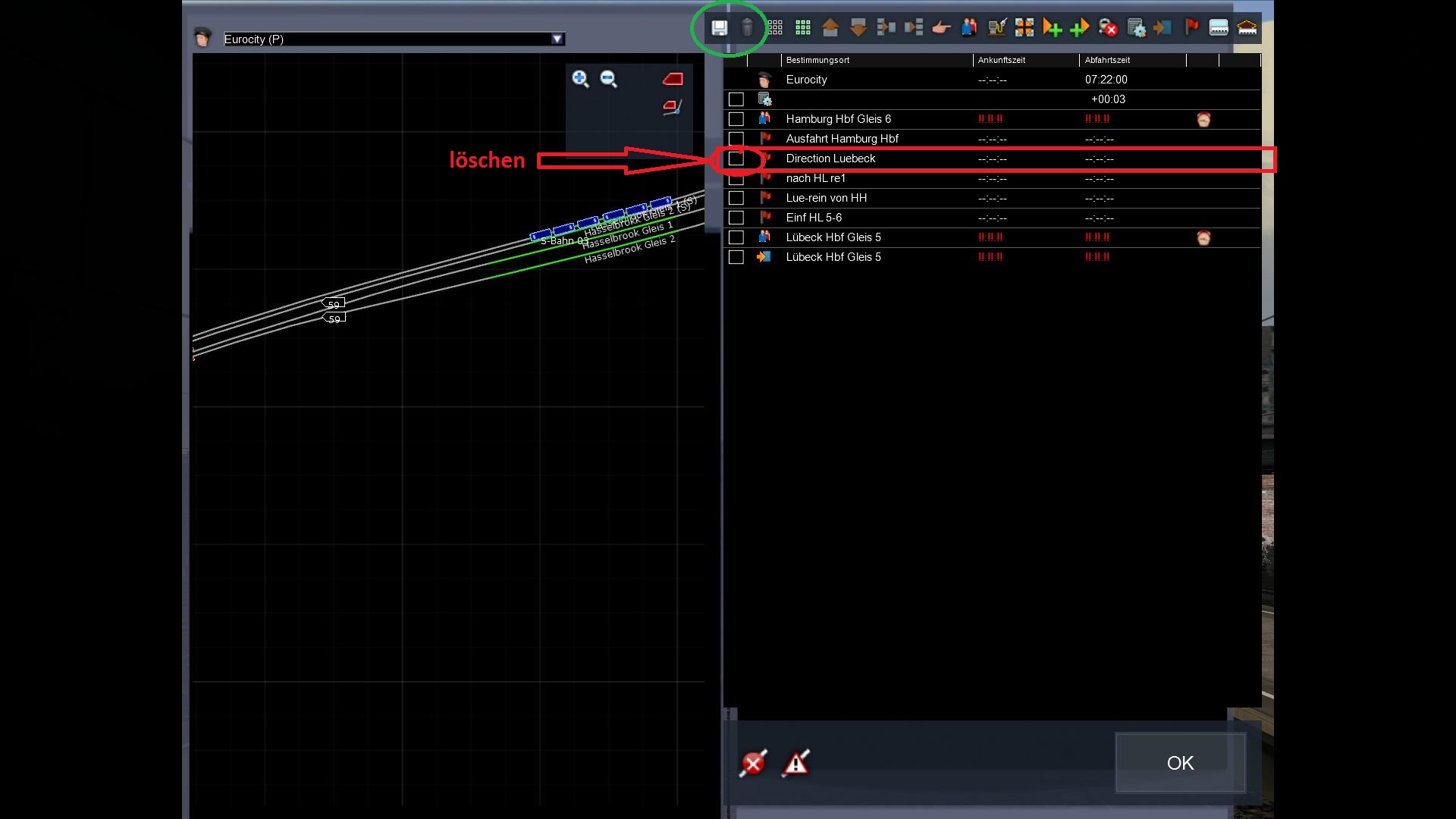Image resolution: width=1456 pixels, height=819 pixels.
Task: Click the move instruction up arrow icon
Action: click(830, 28)
